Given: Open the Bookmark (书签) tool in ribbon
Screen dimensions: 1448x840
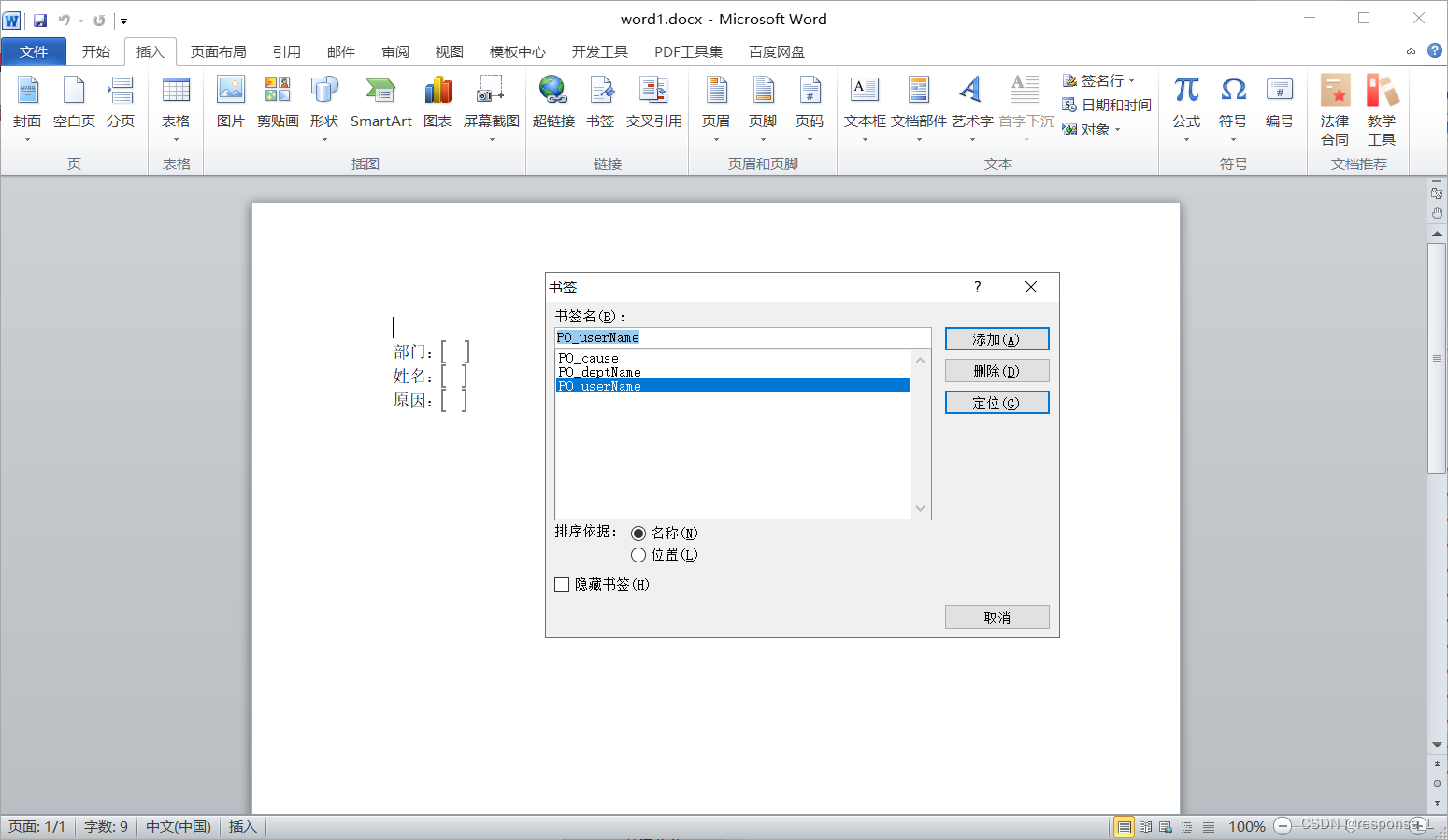Looking at the screenshot, I should tap(600, 103).
